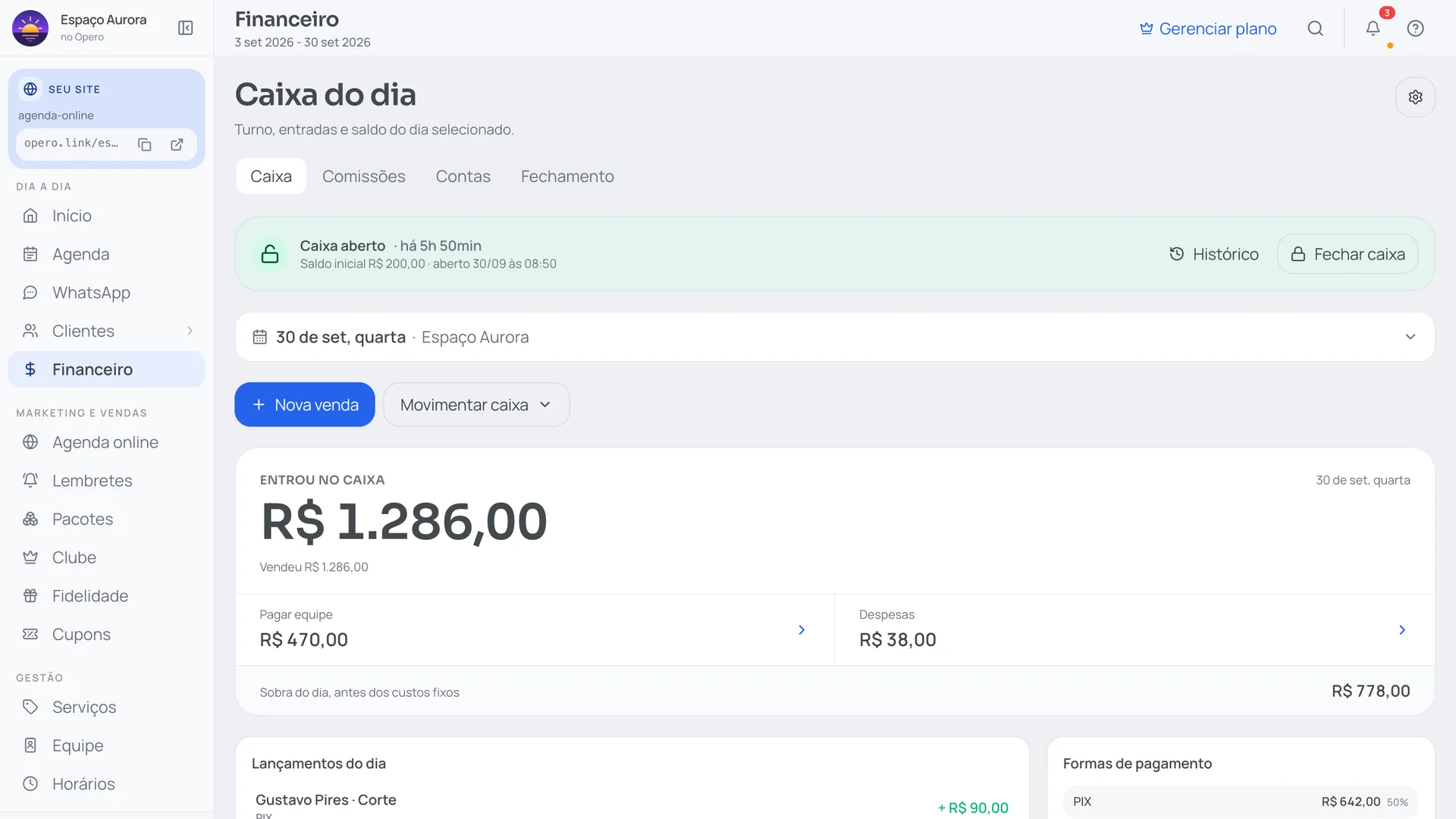This screenshot has width=1456, height=819.
Task: Open Pagar equipe details chevron
Action: (802, 630)
